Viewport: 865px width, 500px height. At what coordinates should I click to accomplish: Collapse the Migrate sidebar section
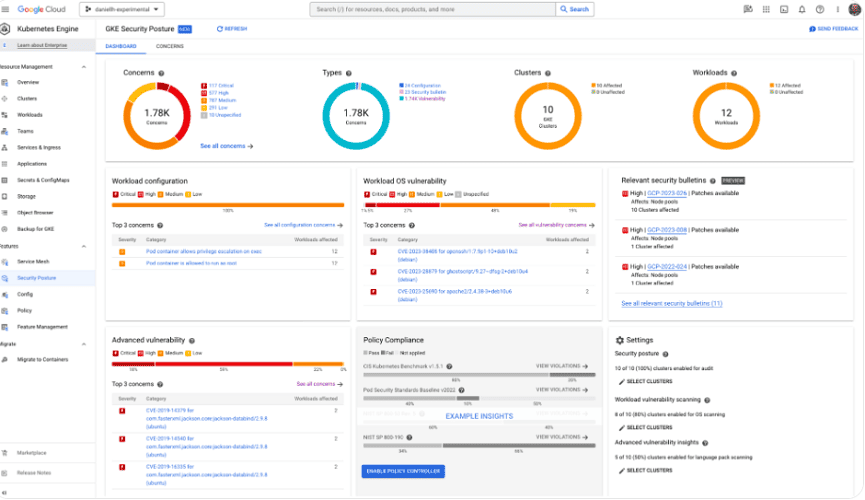[x=84, y=344]
